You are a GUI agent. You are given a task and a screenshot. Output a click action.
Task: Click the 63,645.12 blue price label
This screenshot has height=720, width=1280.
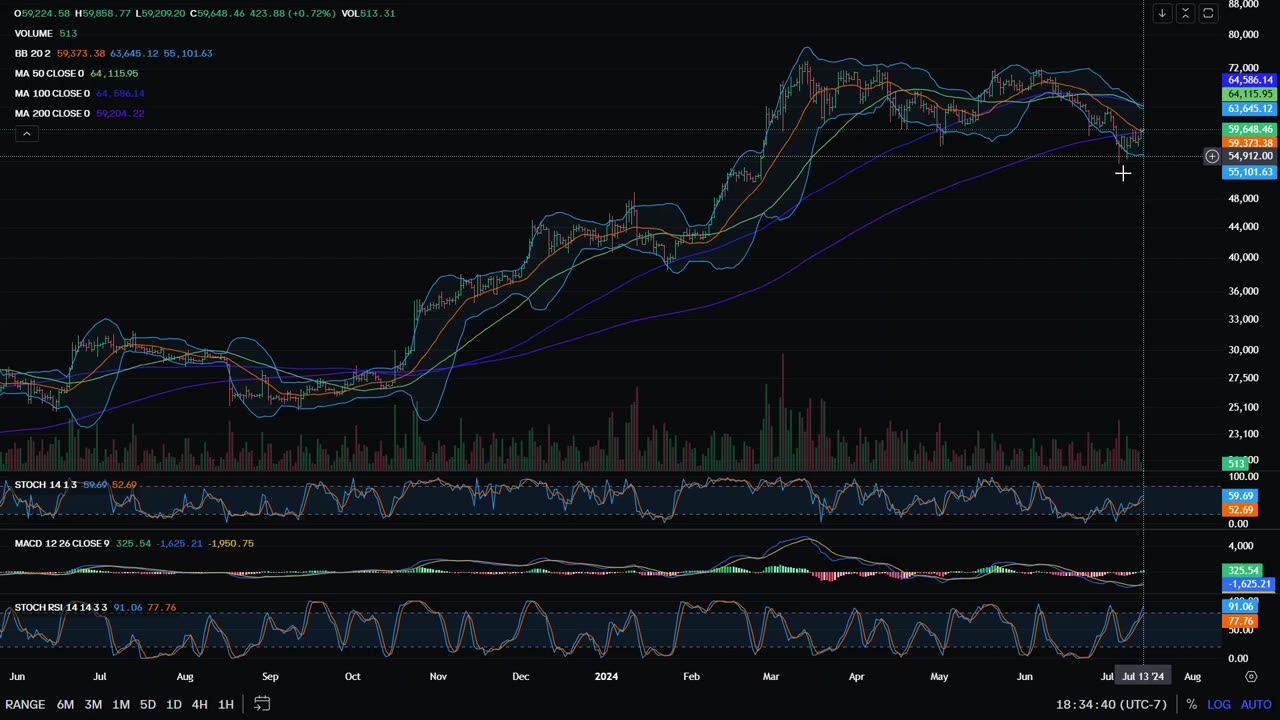click(1248, 108)
